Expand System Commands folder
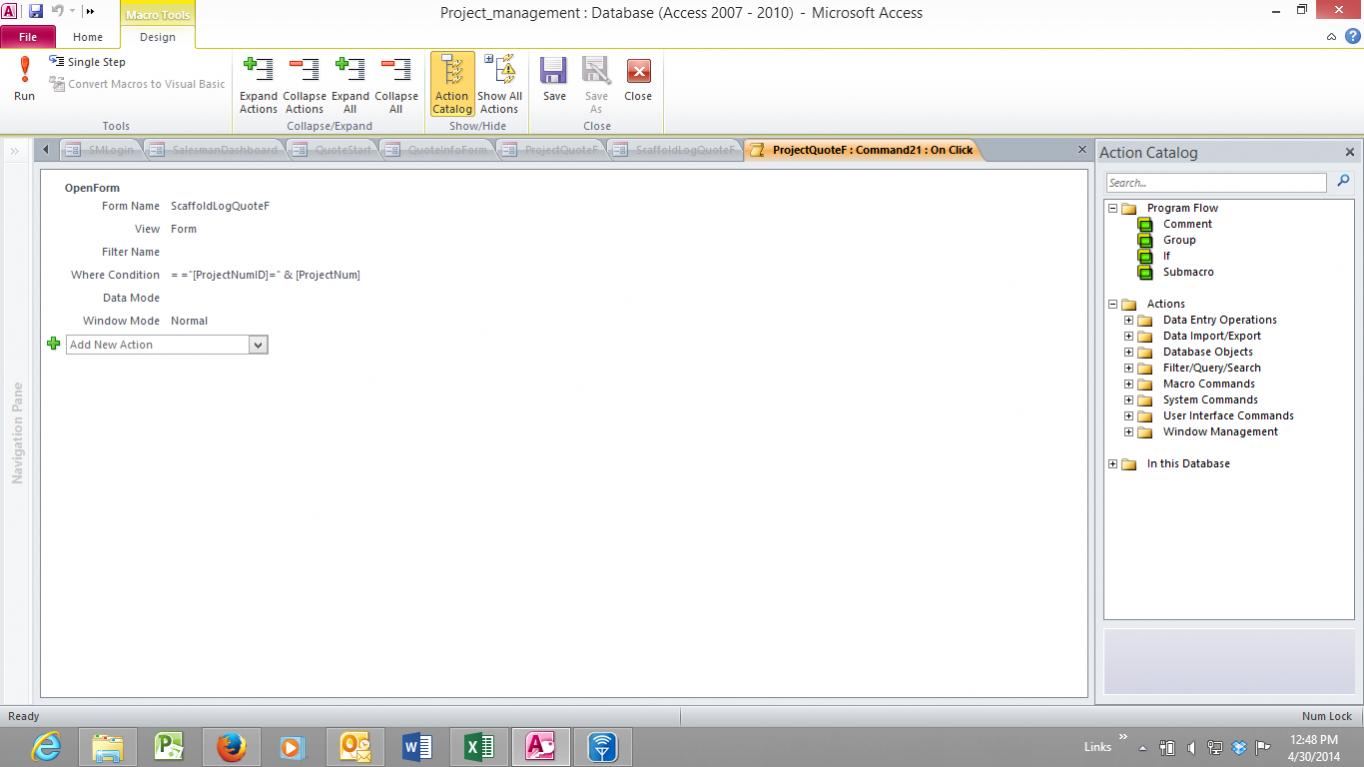The width and height of the screenshot is (1364, 767). (1129, 400)
